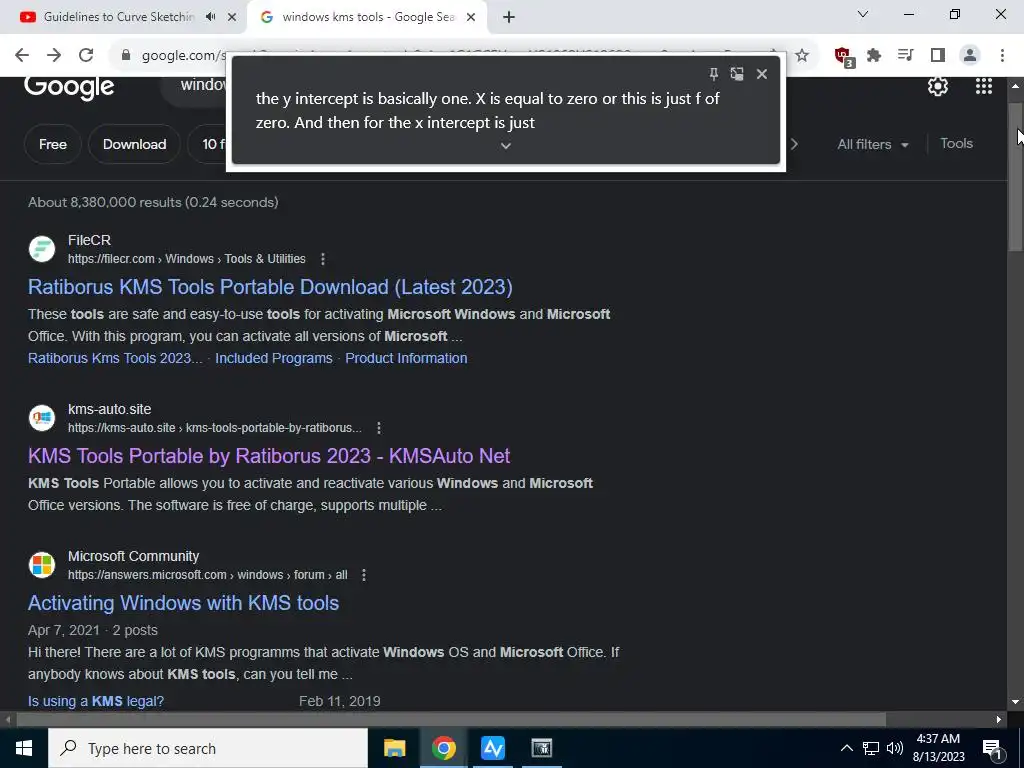Open the tab search dropdown arrow
The height and width of the screenshot is (768, 1024).
(862, 14)
